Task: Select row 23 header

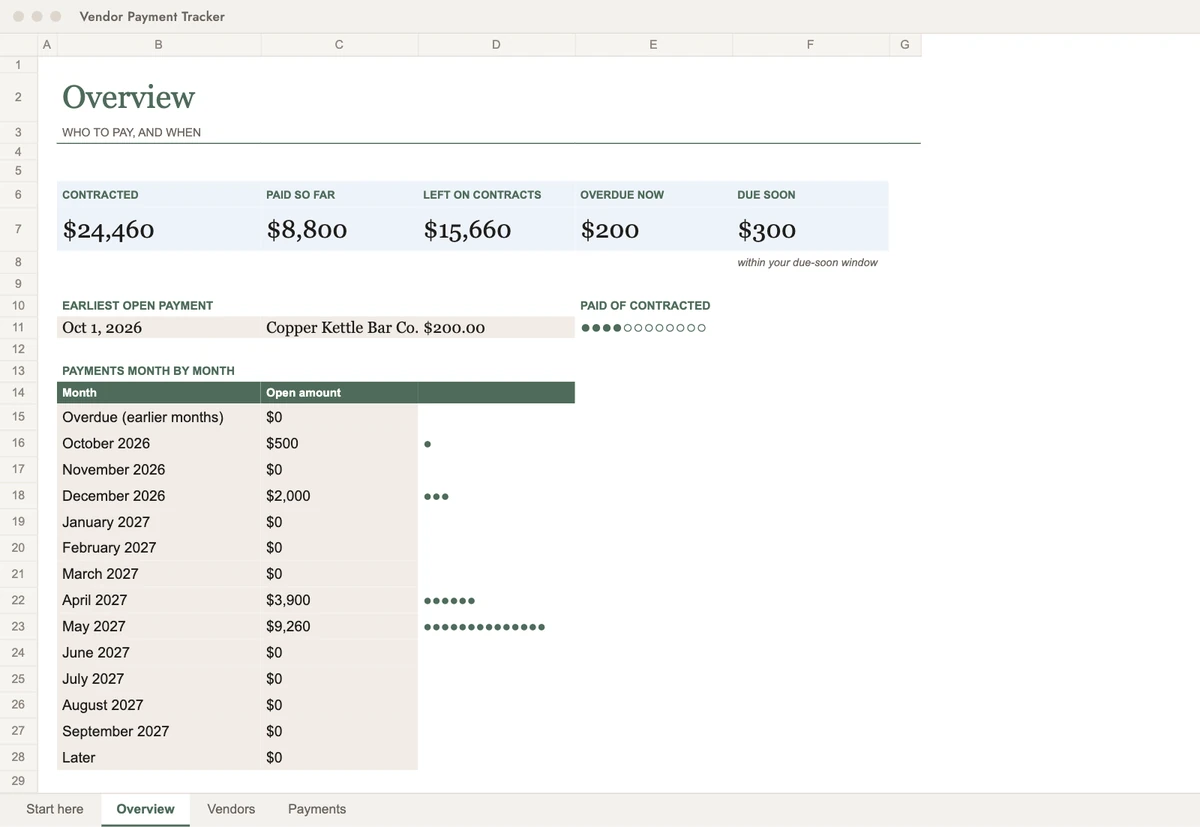Action: [18, 626]
